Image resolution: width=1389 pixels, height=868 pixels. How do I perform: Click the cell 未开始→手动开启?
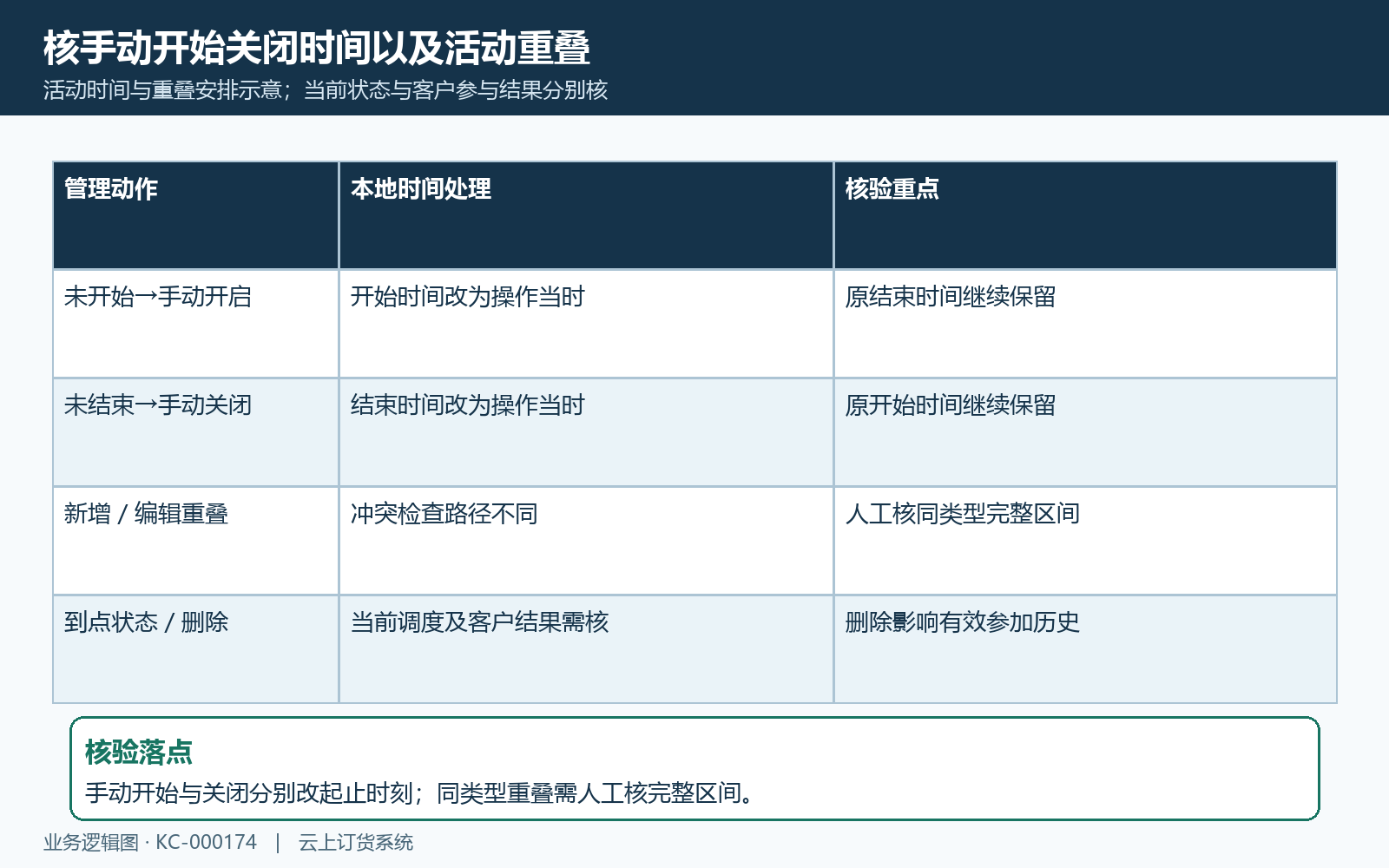tap(196, 324)
